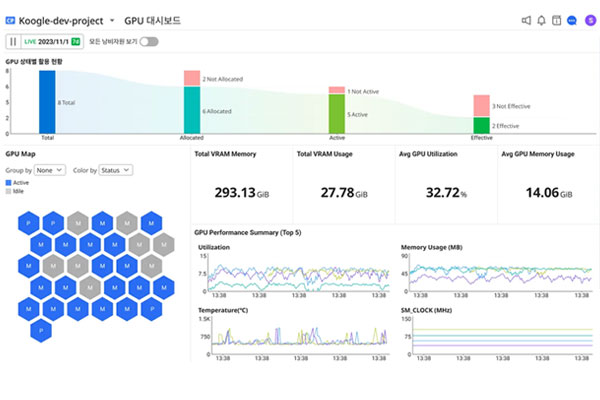Open the blue chat bubble icon

[x=571, y=20]
